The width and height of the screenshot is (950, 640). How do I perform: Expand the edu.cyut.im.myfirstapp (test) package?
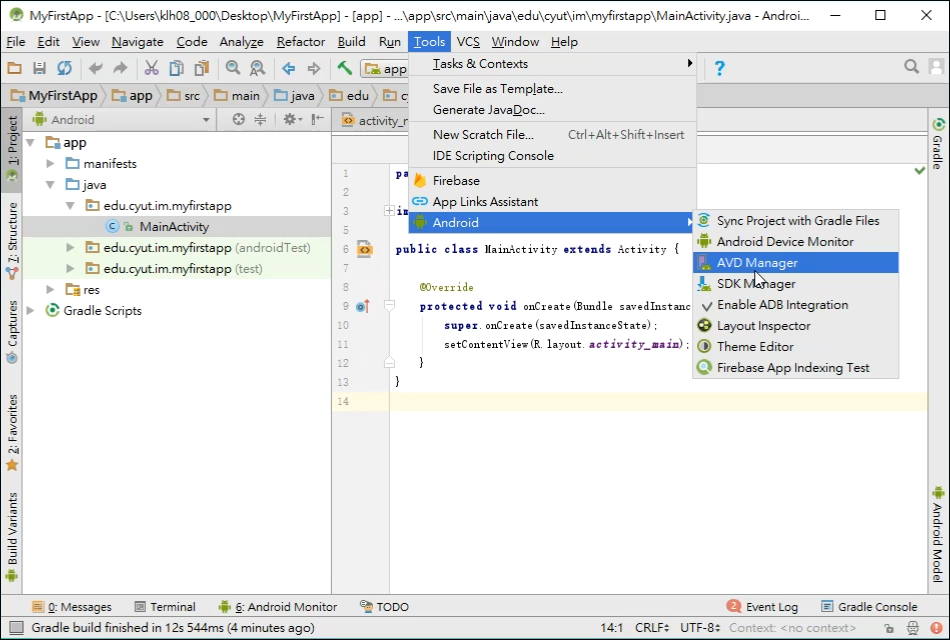point(71,268)
